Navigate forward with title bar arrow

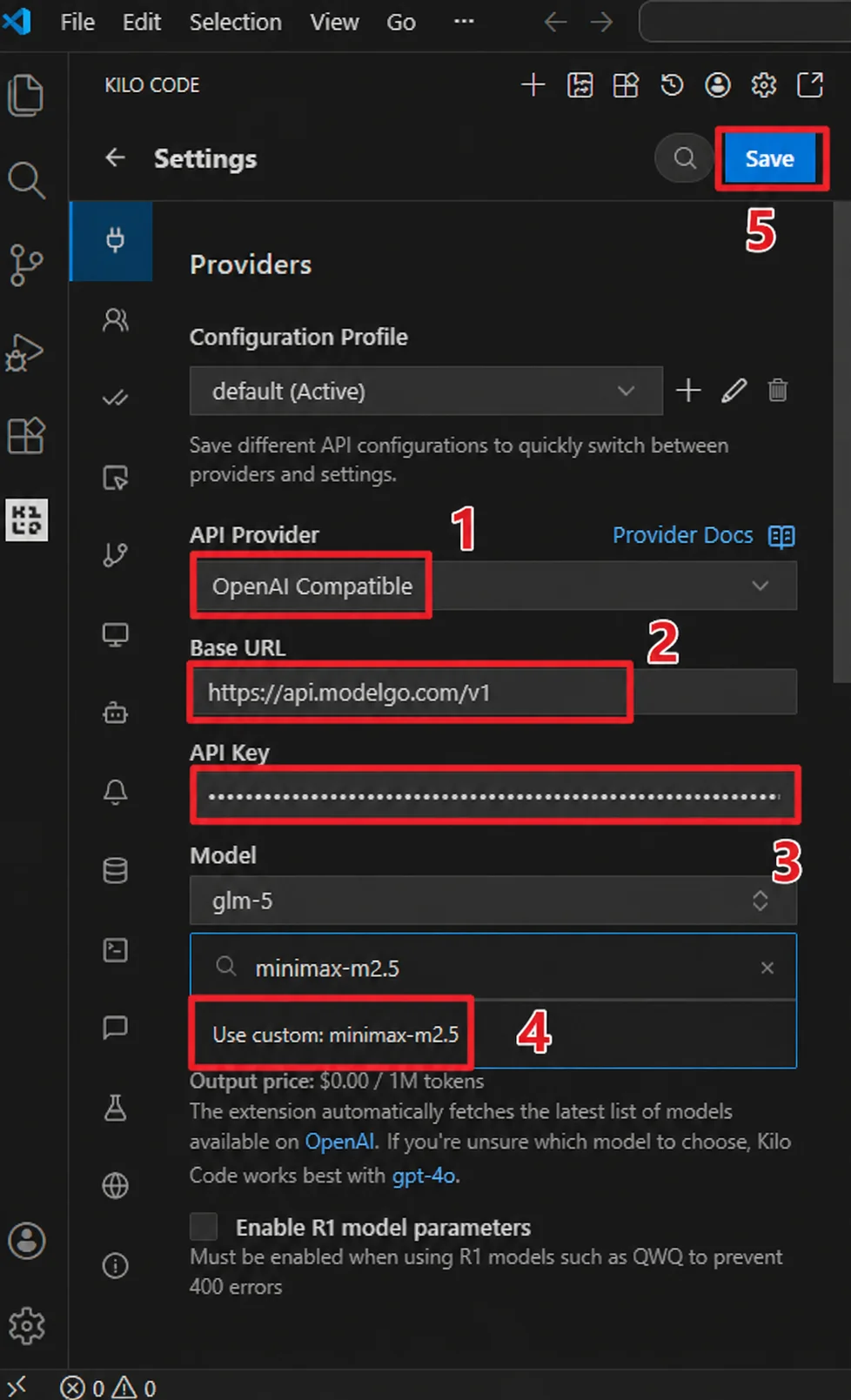click(601, 22)
